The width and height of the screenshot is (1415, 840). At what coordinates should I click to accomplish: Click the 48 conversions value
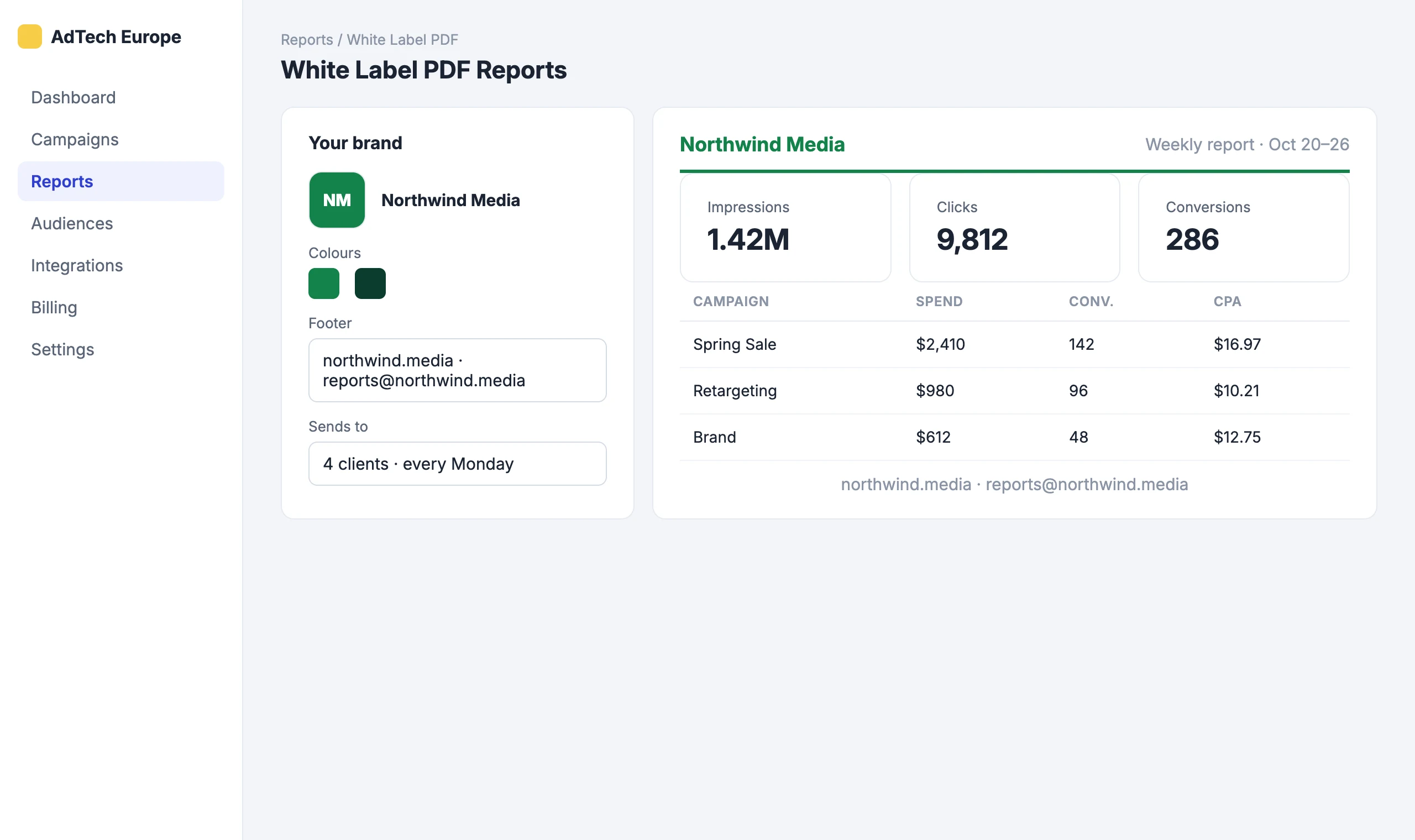[x=1078, y=437]
